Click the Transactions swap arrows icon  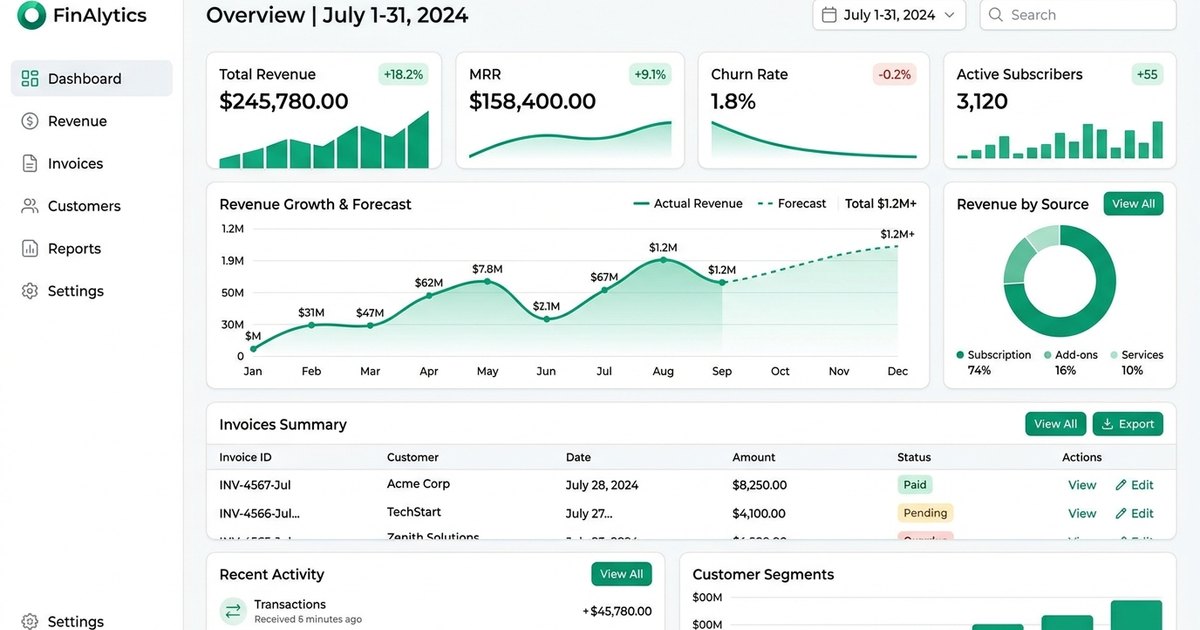(233, 611)
